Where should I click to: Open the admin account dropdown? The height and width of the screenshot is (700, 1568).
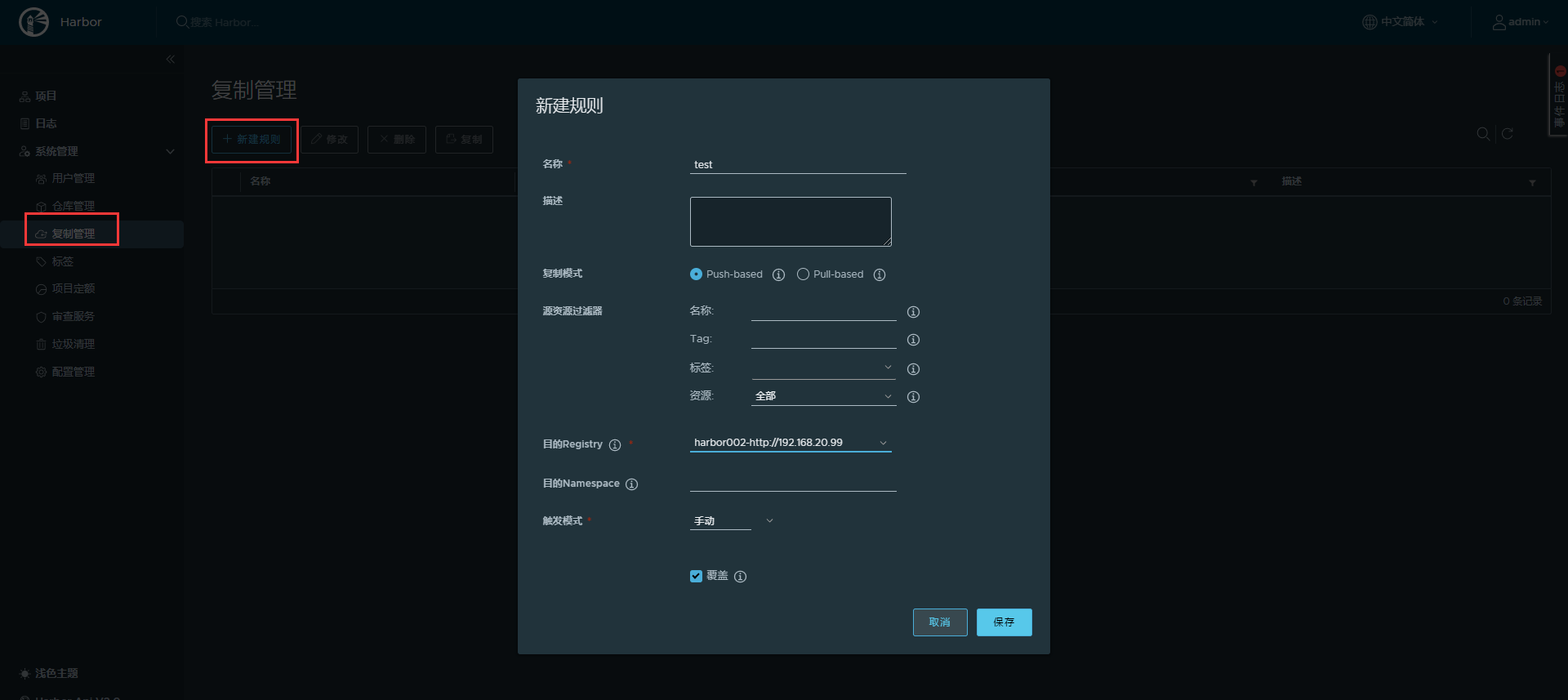pos(1521,22)
